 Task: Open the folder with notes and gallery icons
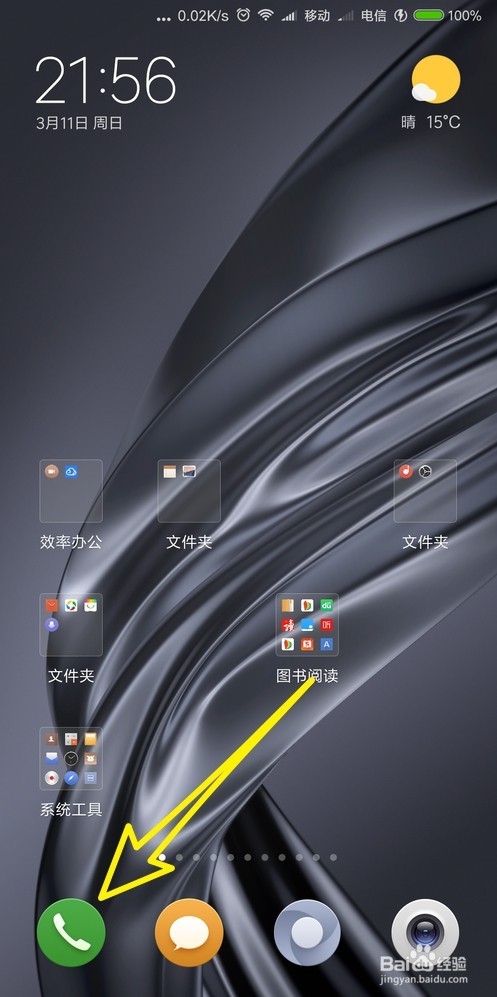pos(189,491)
